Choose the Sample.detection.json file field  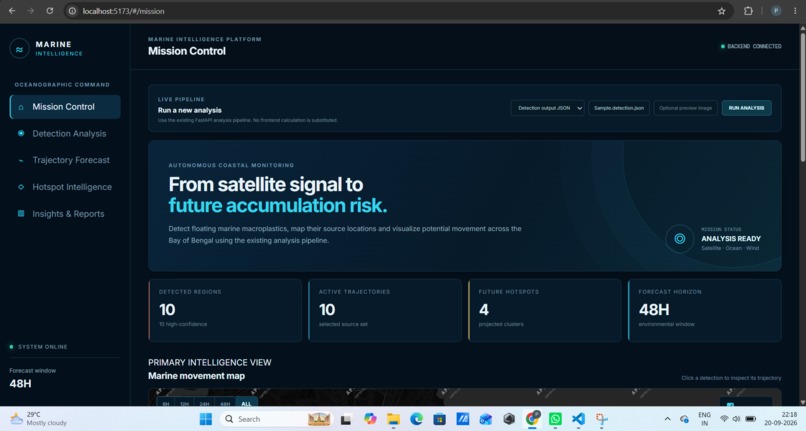(x=619, y=108)
